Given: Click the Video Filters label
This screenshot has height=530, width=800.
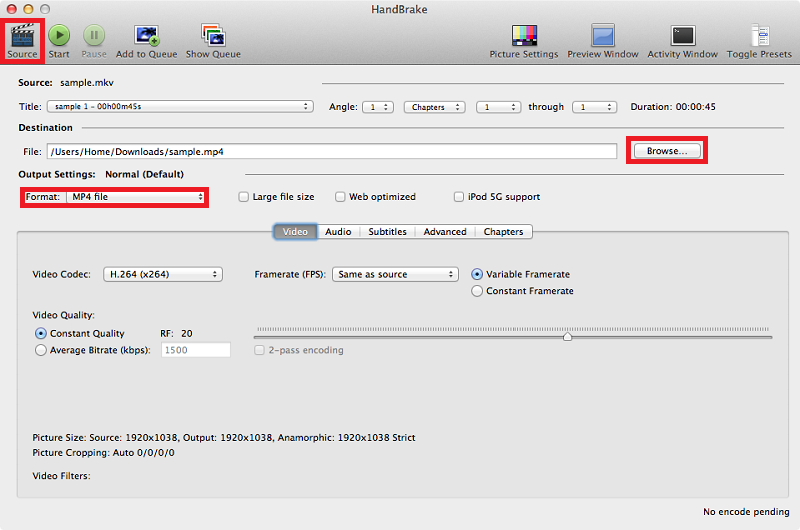Looking at the screenshot, I should pos(61,476).
